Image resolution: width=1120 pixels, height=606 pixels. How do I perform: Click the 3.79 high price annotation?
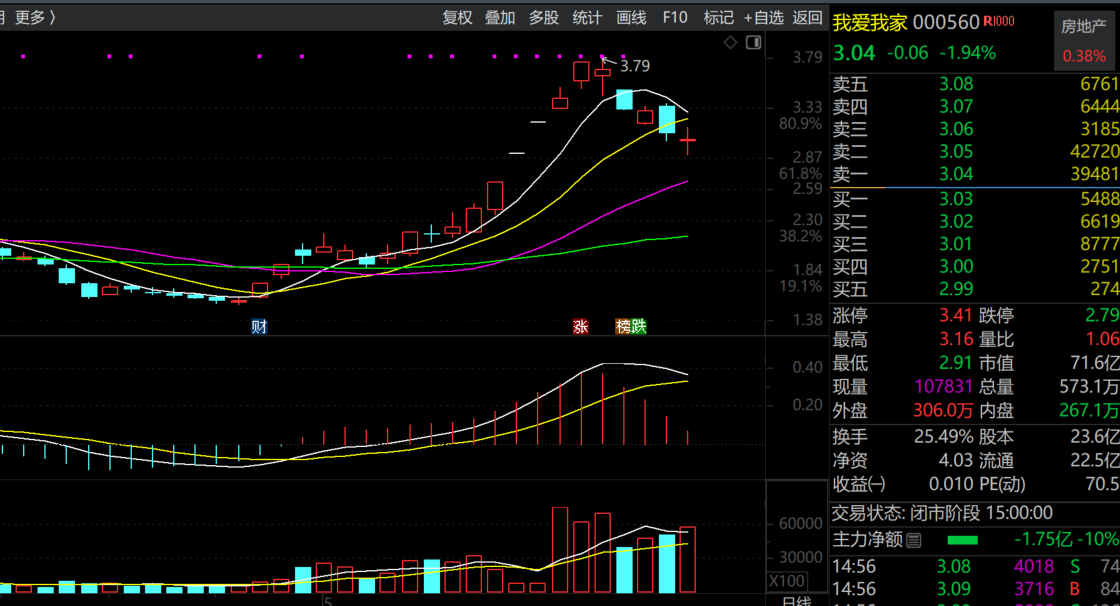635,66
